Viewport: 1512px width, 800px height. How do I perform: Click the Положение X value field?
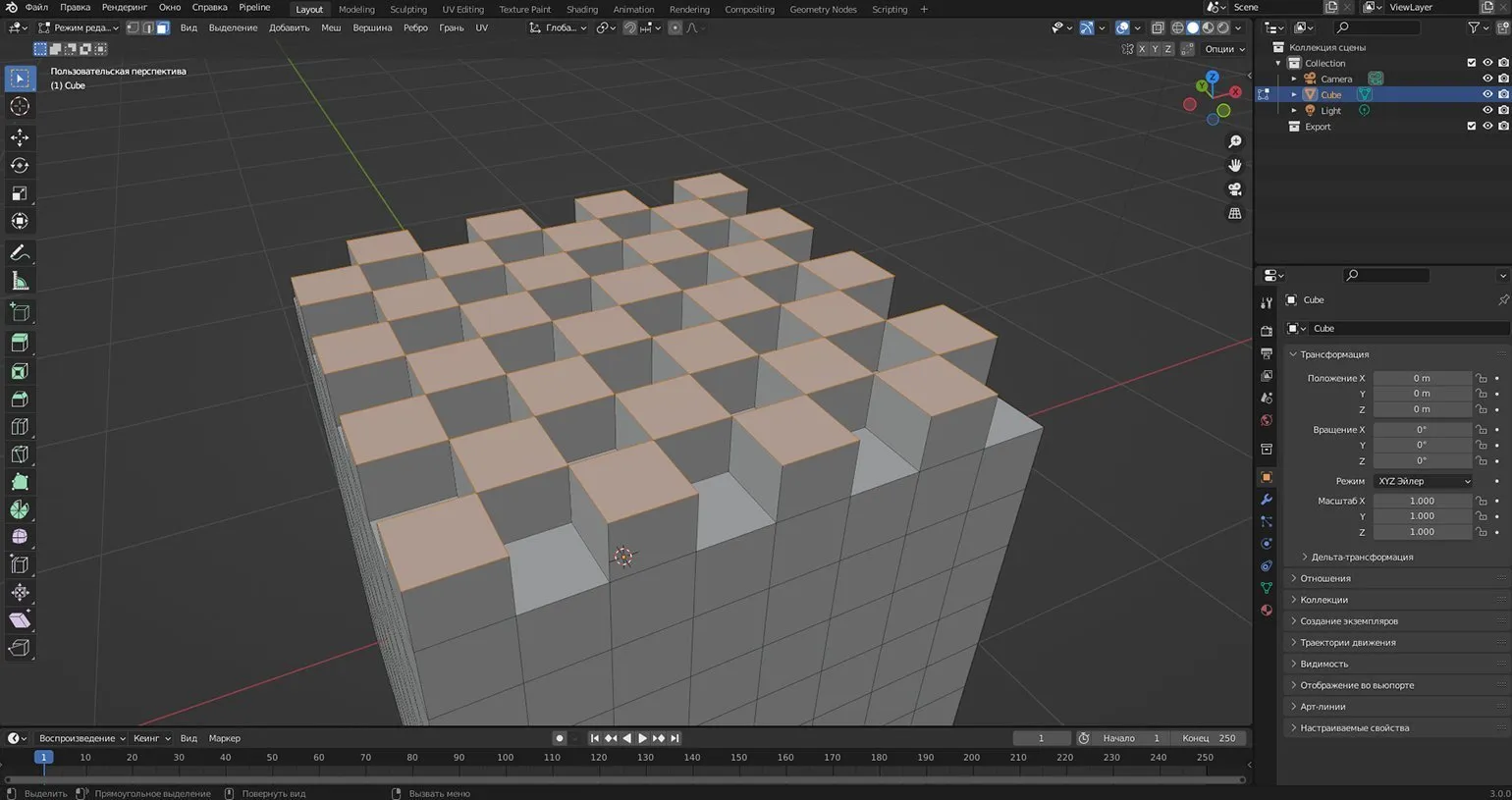[1421, 378]
